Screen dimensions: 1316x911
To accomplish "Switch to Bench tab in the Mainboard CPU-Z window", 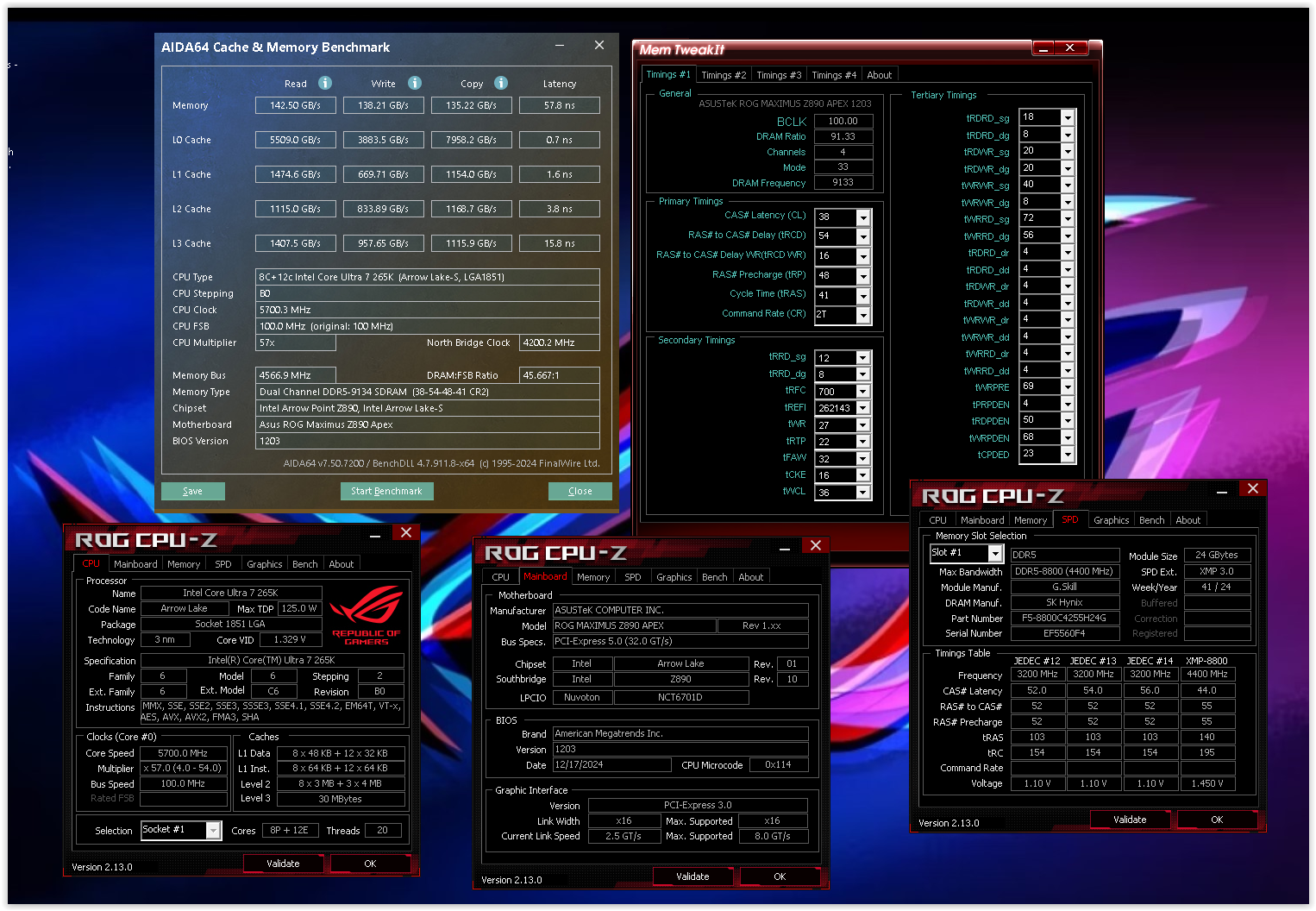I will click(x=714, y=577).
